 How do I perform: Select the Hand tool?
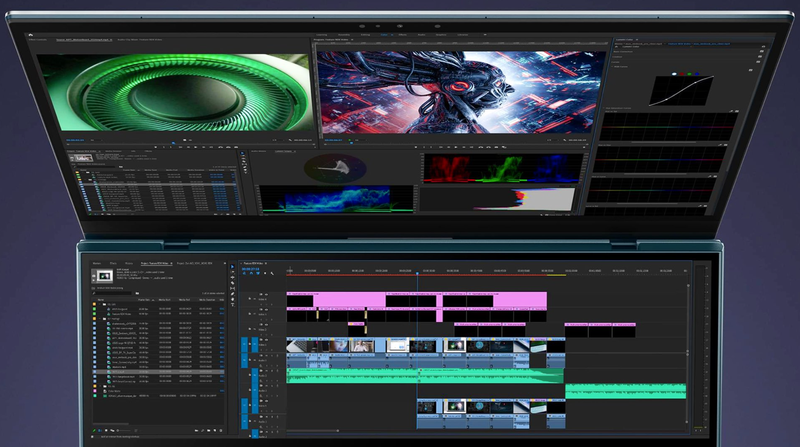(232, 300)
